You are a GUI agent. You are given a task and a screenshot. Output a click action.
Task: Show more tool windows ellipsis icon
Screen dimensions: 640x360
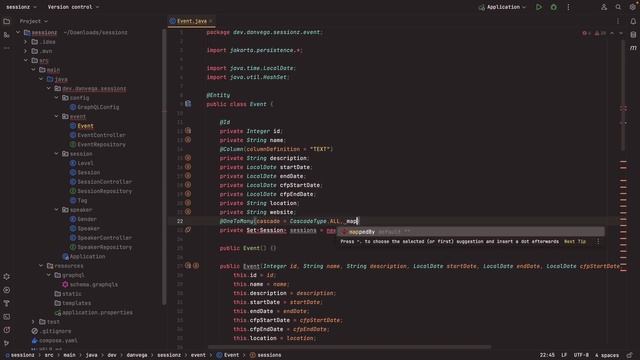[x=7, y=48]
